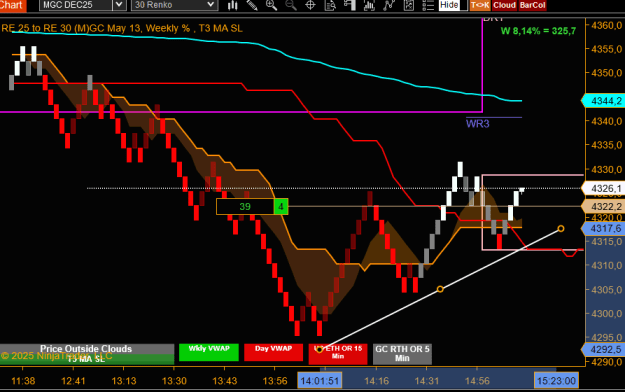The width and height of the screenshot is (625, 392).
Task: Toggle the Cloud display button
Action: pos(504,5)
